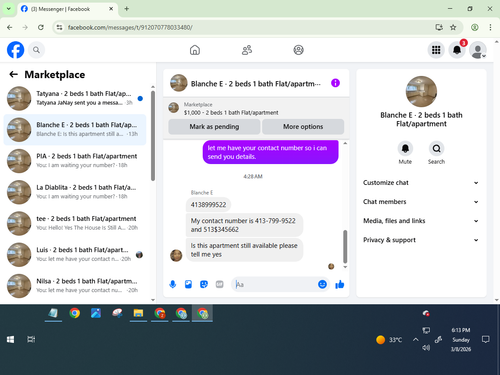The width and height of the screenshot is (500, 375).
Task: Open the Windows Start menu
Action: (10, 339)
